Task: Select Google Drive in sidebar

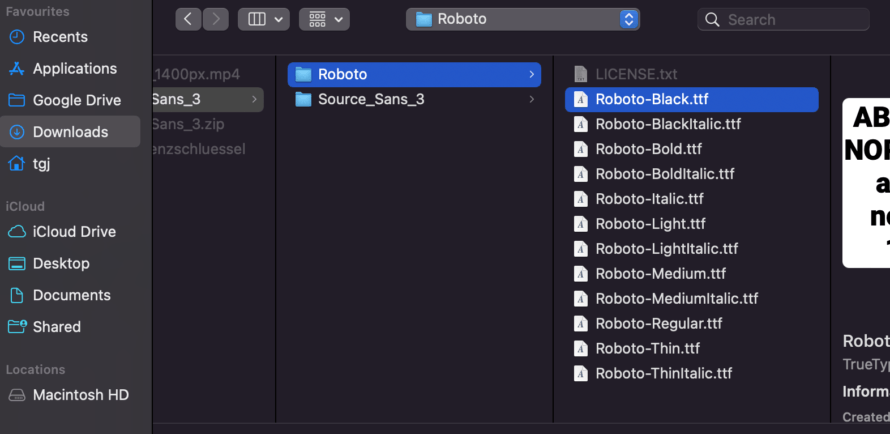Action: tap(76, 100)
